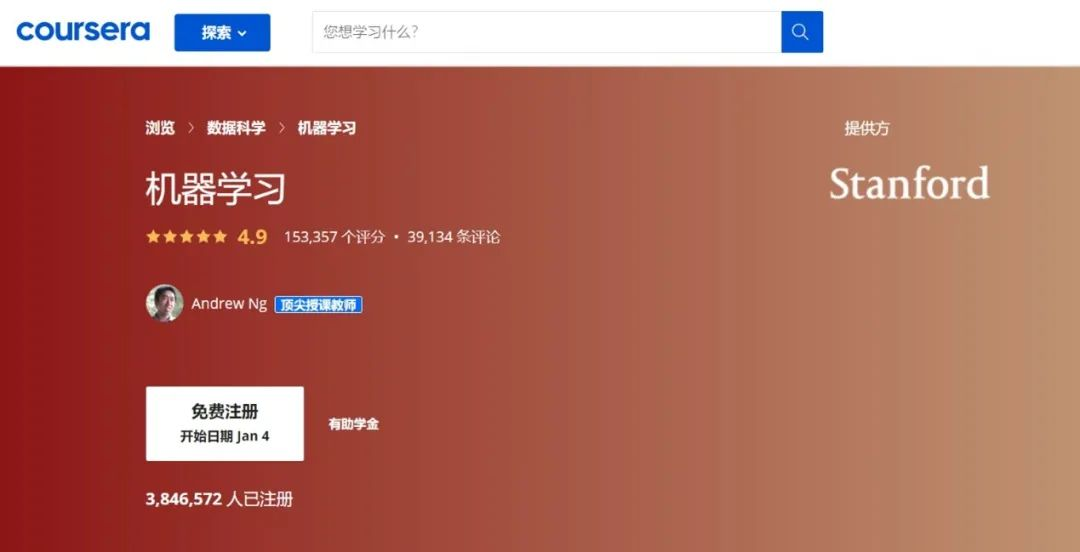The height and width of the screenshot is (552, 1080).
Task: Open the 有助学金 financial aid link
Action: (353, 425)
